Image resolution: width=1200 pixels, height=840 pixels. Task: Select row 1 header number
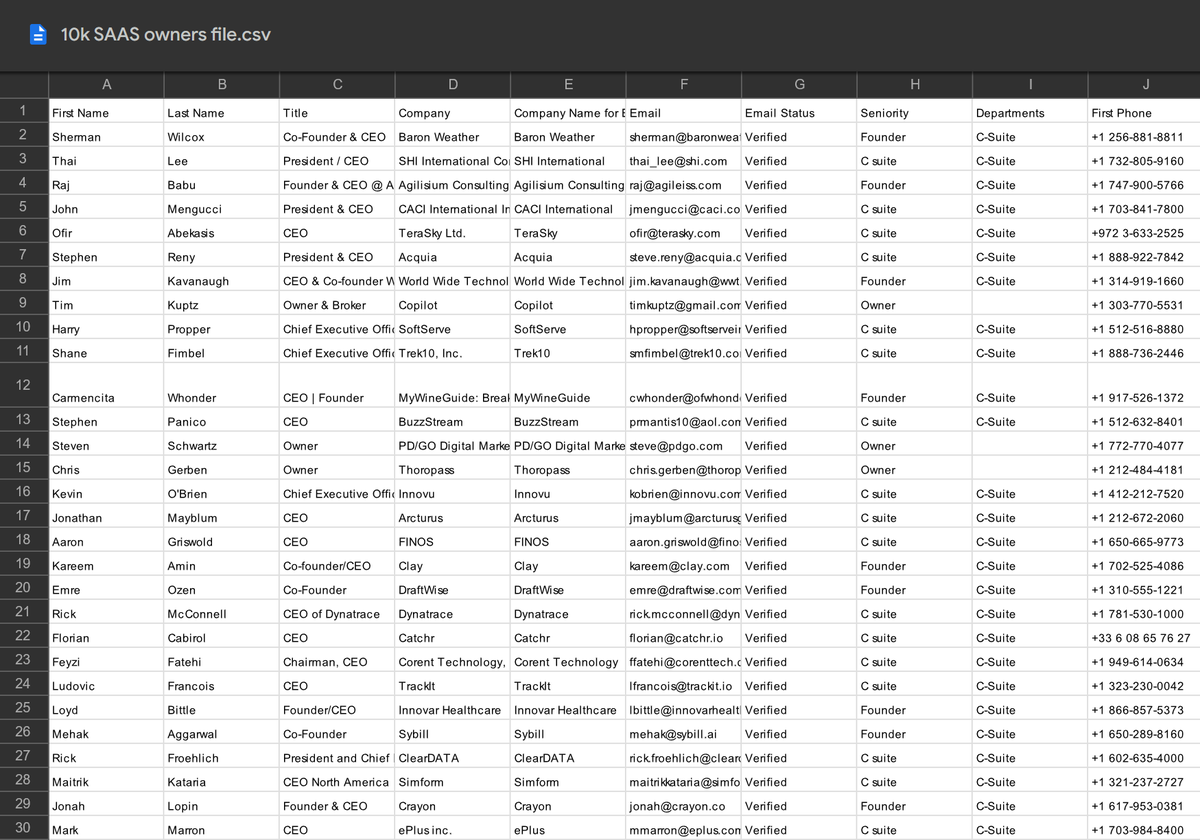(23, 111)
